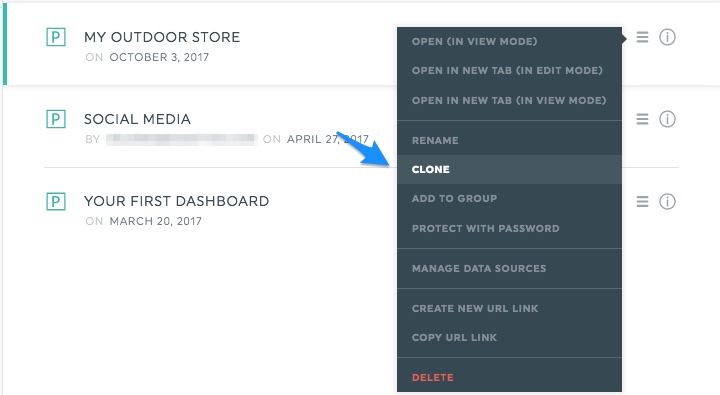
Task: Choose Copy URL Link menu item
Action: pos(509,338)
